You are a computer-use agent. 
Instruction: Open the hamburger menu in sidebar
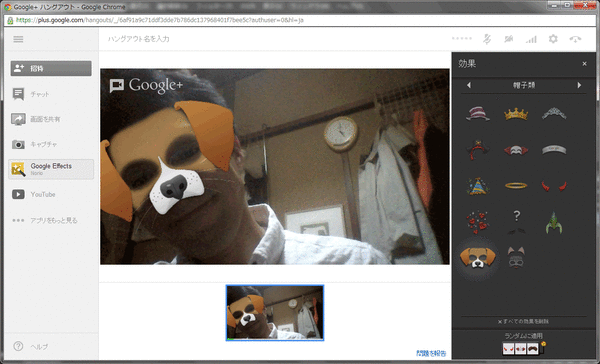pos(18,39)
